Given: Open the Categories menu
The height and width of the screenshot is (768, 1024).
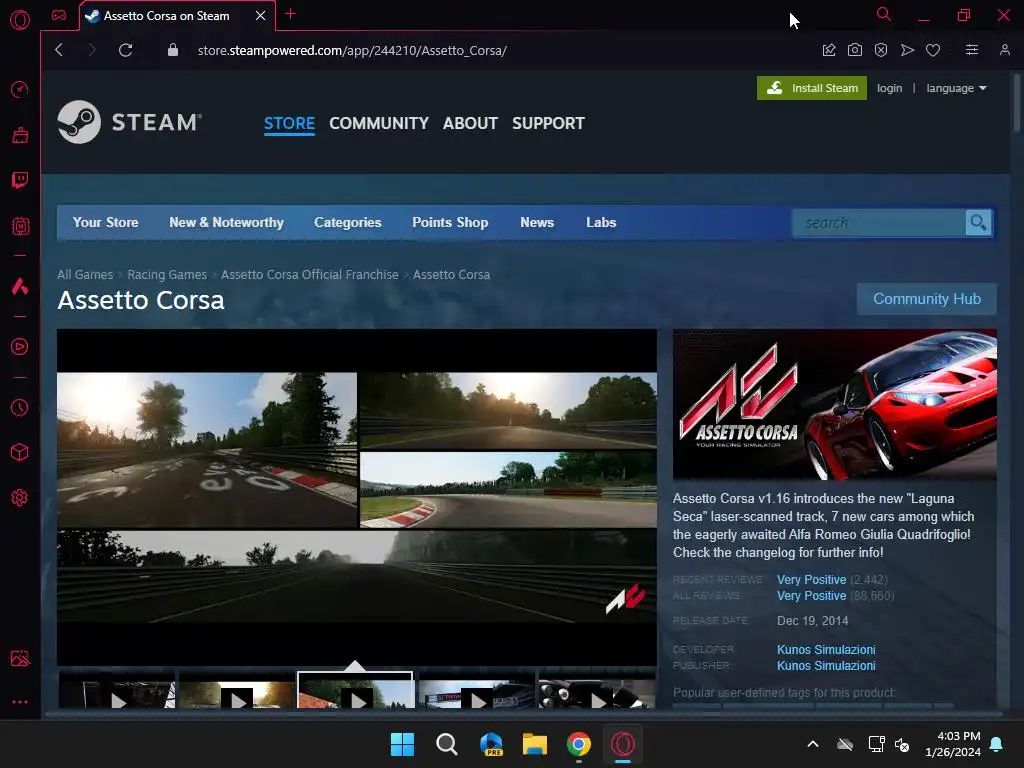Looking at the screenshot, I should (347, 222).
